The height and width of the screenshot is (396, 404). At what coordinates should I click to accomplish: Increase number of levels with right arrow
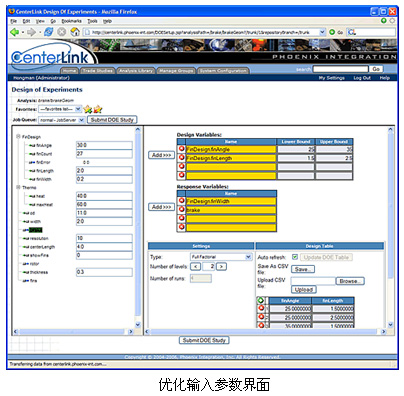(221, 266)
